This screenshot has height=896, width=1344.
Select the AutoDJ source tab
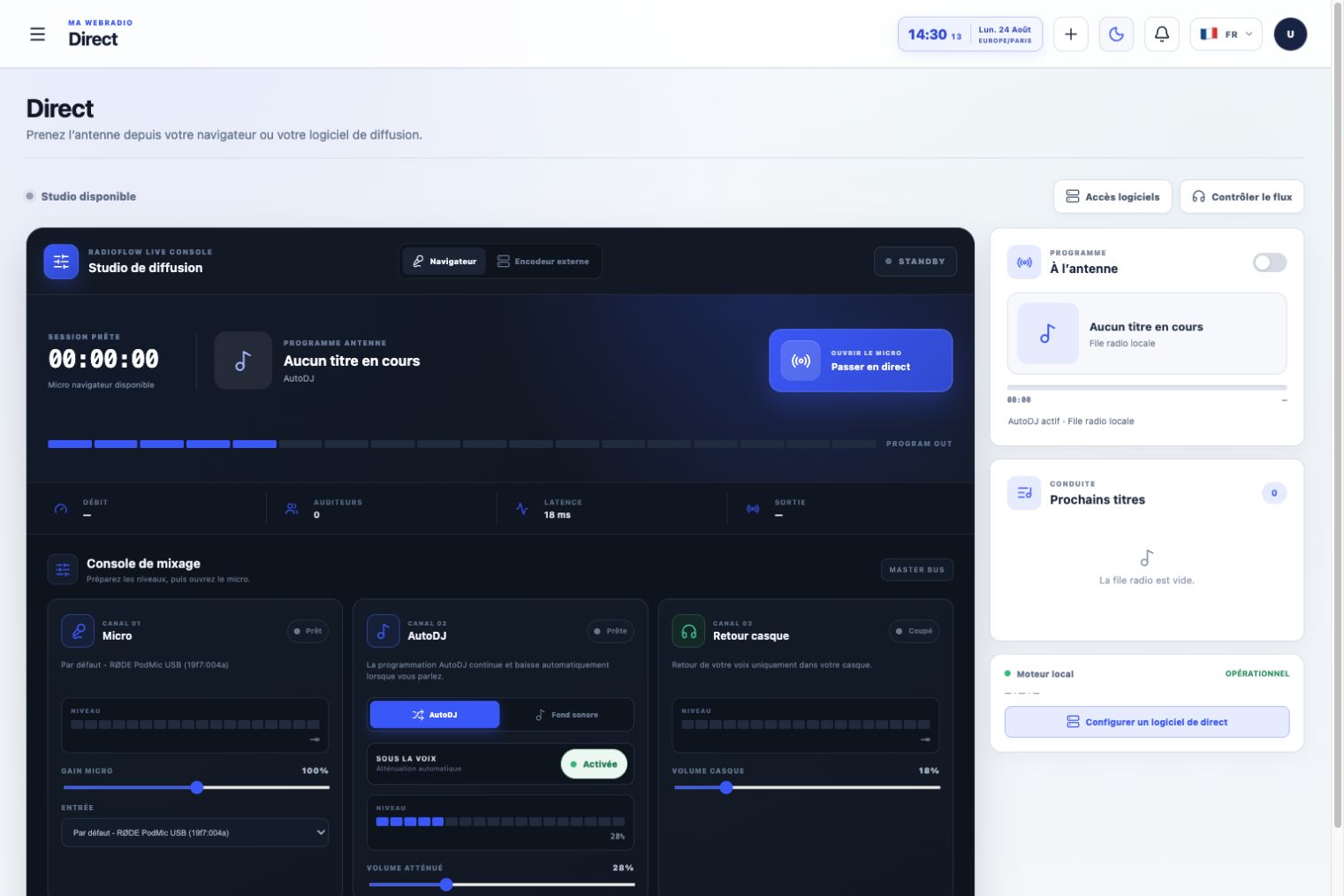[435, 715]
